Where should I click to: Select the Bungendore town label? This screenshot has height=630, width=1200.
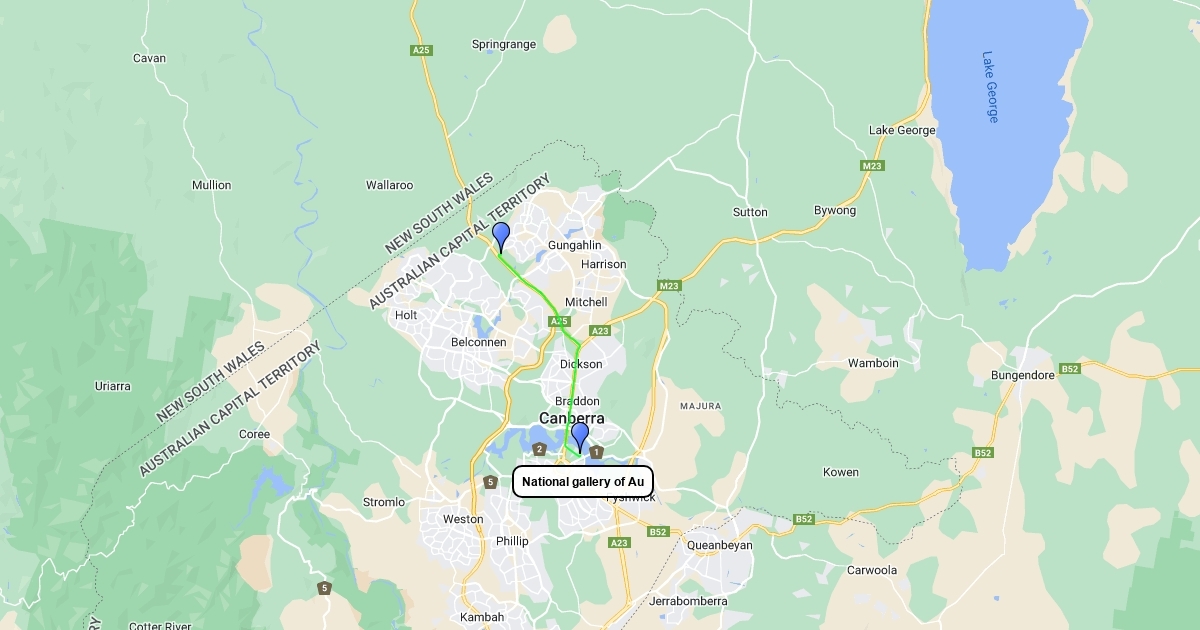click(1022, 375)
